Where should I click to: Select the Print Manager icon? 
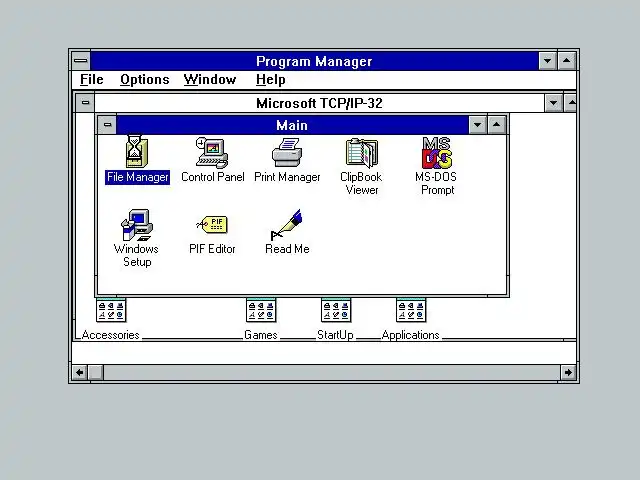pos(287,152)
